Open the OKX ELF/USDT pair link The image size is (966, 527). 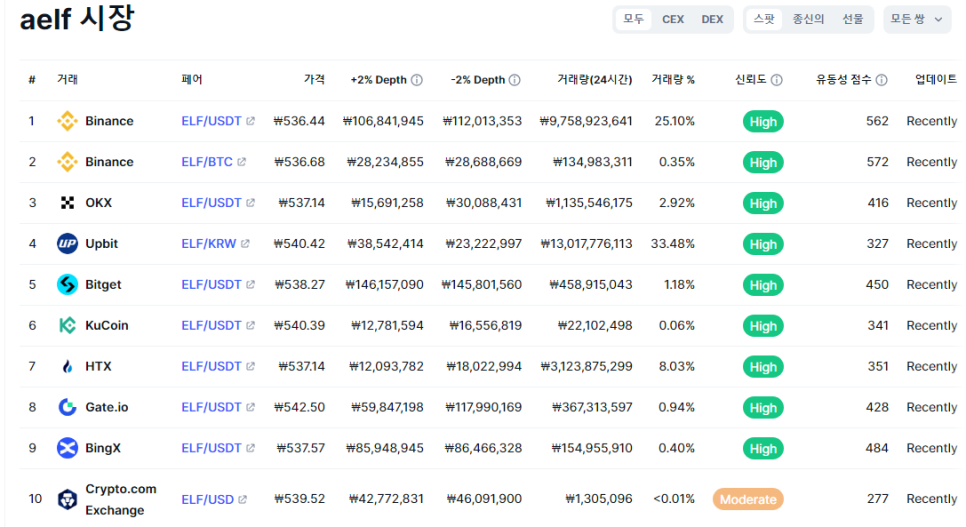click(211, 203)
